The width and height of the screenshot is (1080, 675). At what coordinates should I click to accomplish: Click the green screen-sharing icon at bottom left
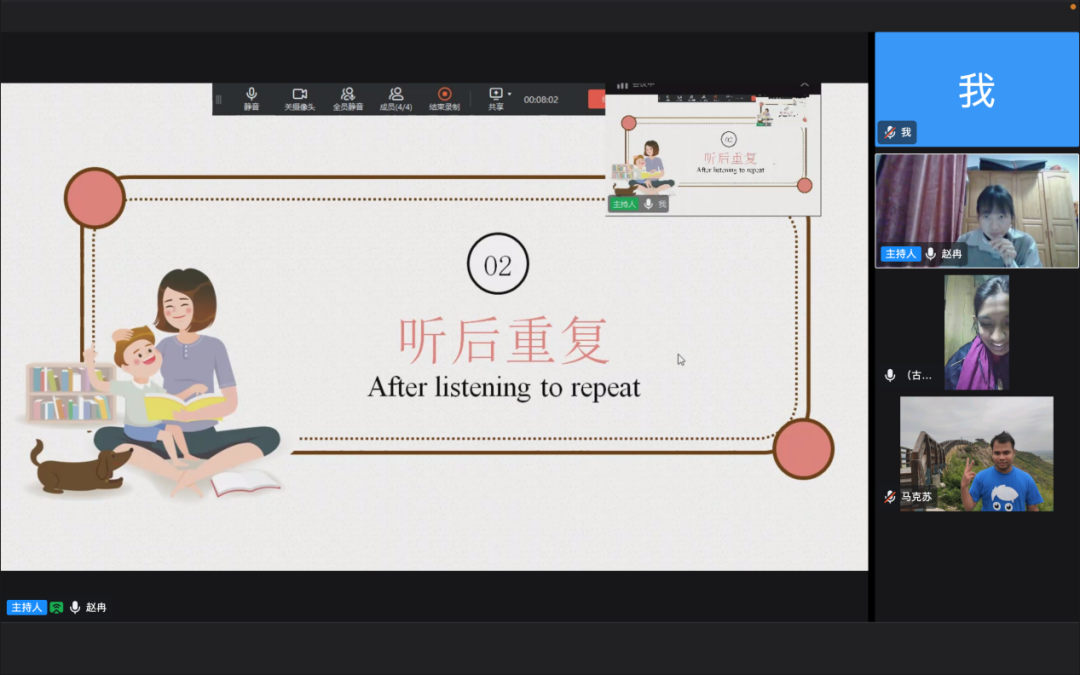click(x=57, y=607)
